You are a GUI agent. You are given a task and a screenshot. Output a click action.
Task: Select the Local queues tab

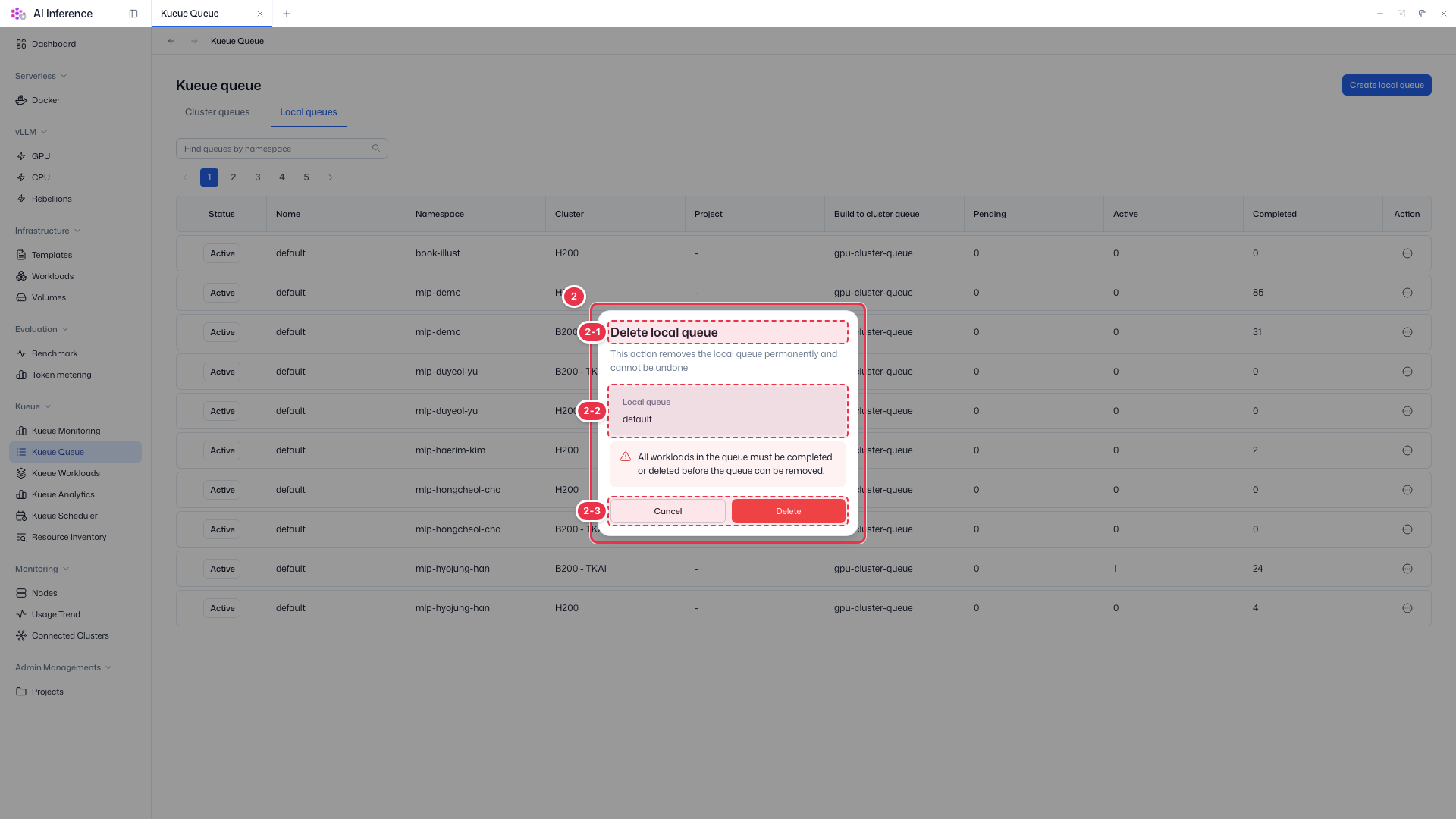[x=309, y=112]
